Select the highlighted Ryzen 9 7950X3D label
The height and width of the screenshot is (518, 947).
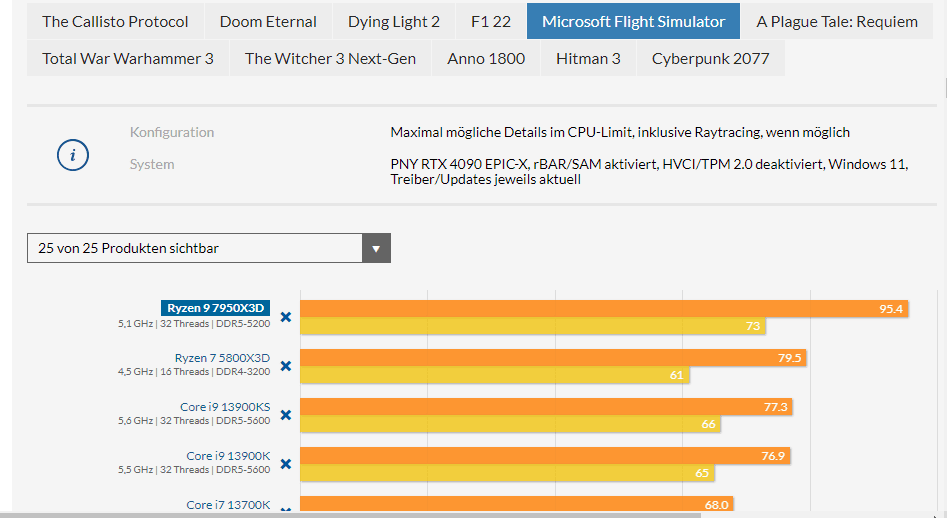click(216, 308)
